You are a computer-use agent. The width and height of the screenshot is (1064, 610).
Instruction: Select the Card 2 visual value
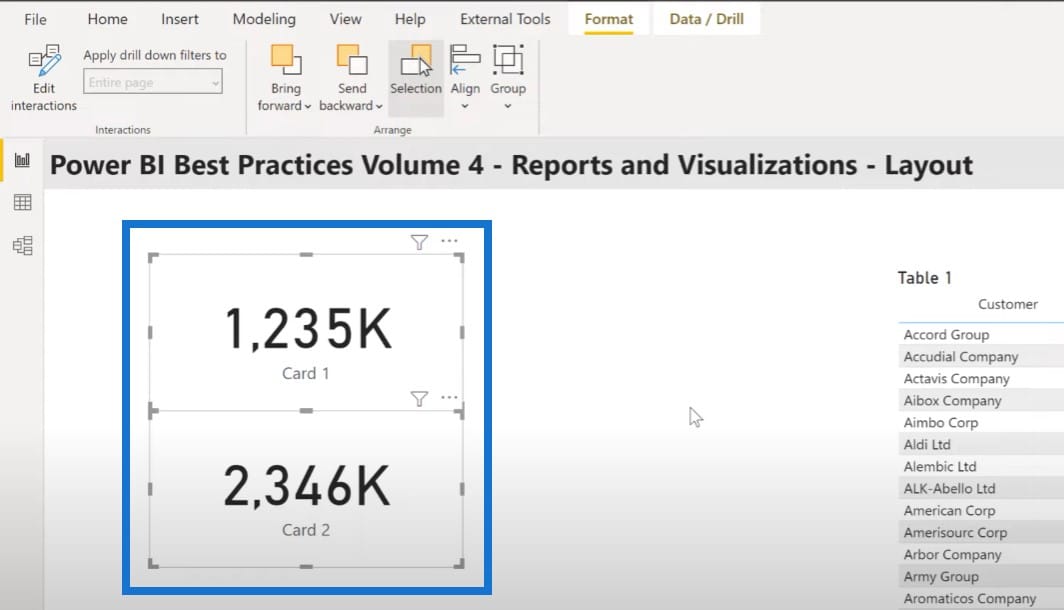tap(307, 486)
